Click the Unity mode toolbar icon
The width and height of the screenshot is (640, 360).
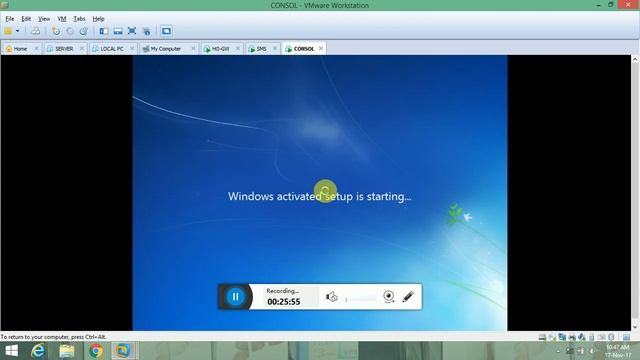(147, 31)
